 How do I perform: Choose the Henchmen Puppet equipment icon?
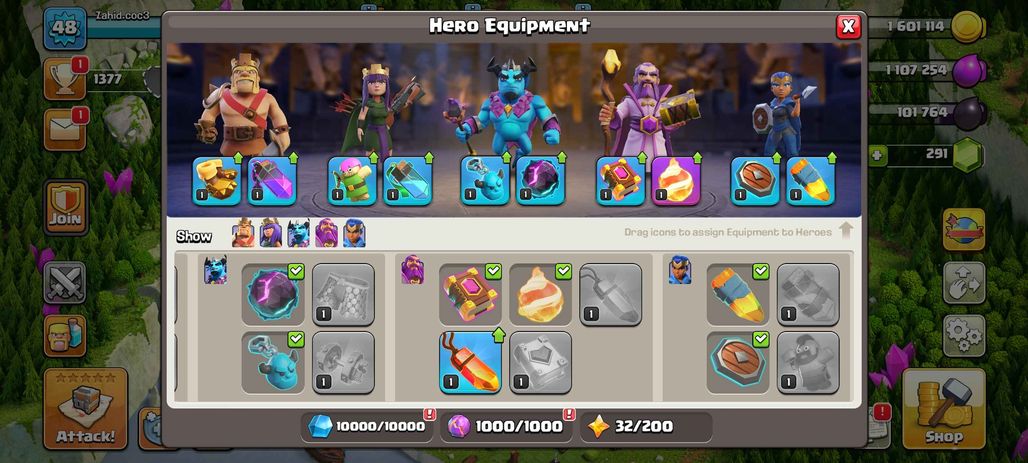273,362
